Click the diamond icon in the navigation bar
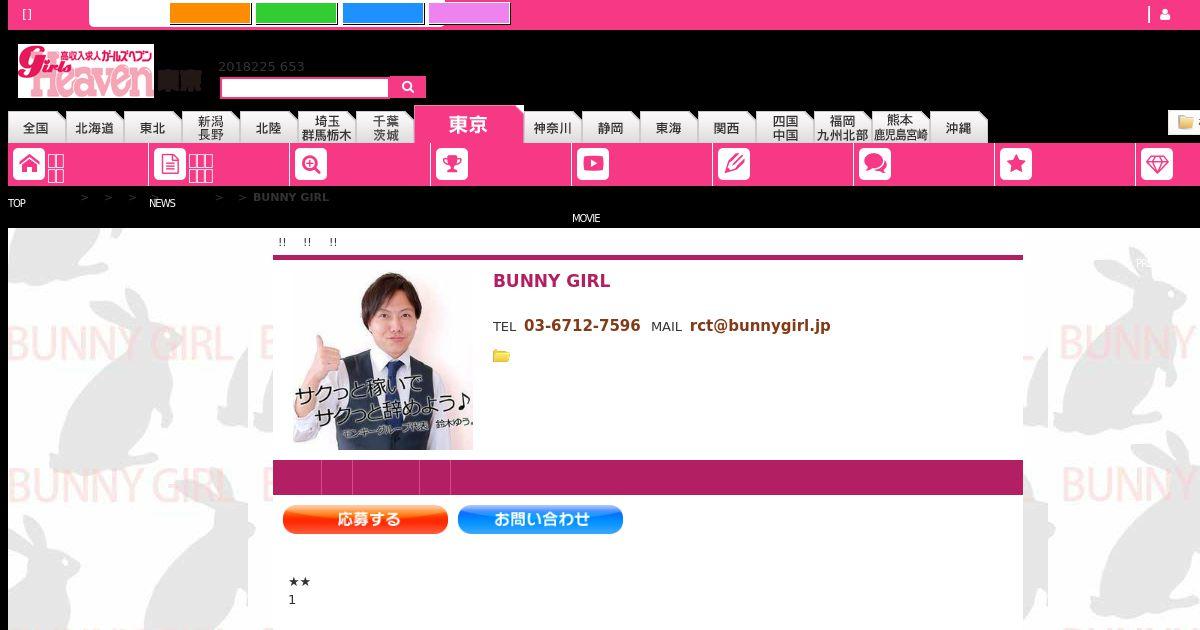The height and width of the screenshot is (630, 1200). point(1157,164)
